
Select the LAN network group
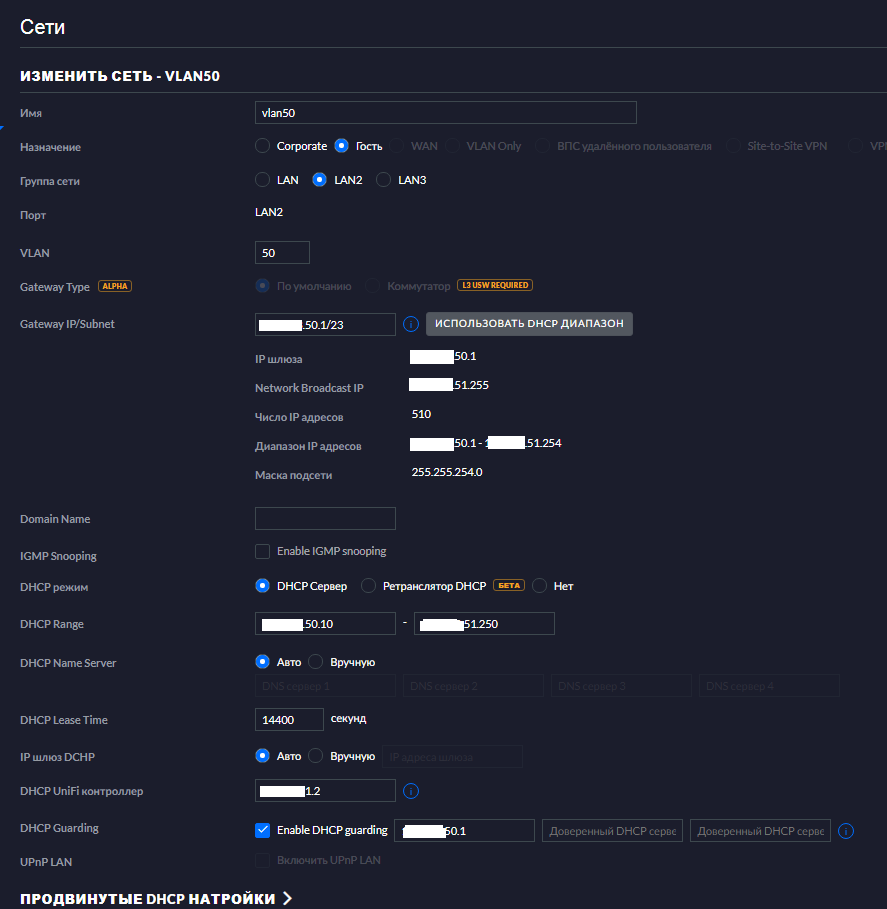tap(263, 180)
